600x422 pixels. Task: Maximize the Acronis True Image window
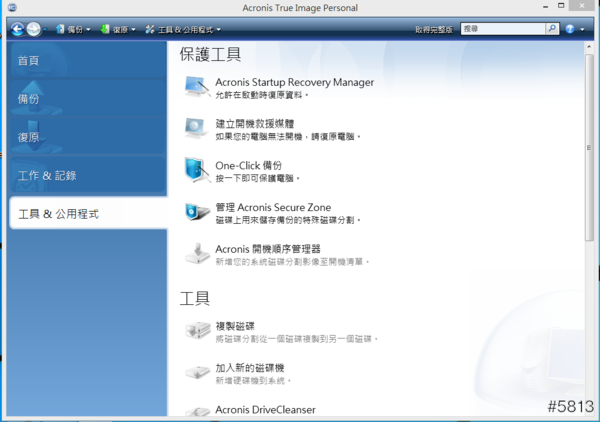(561, 6)
